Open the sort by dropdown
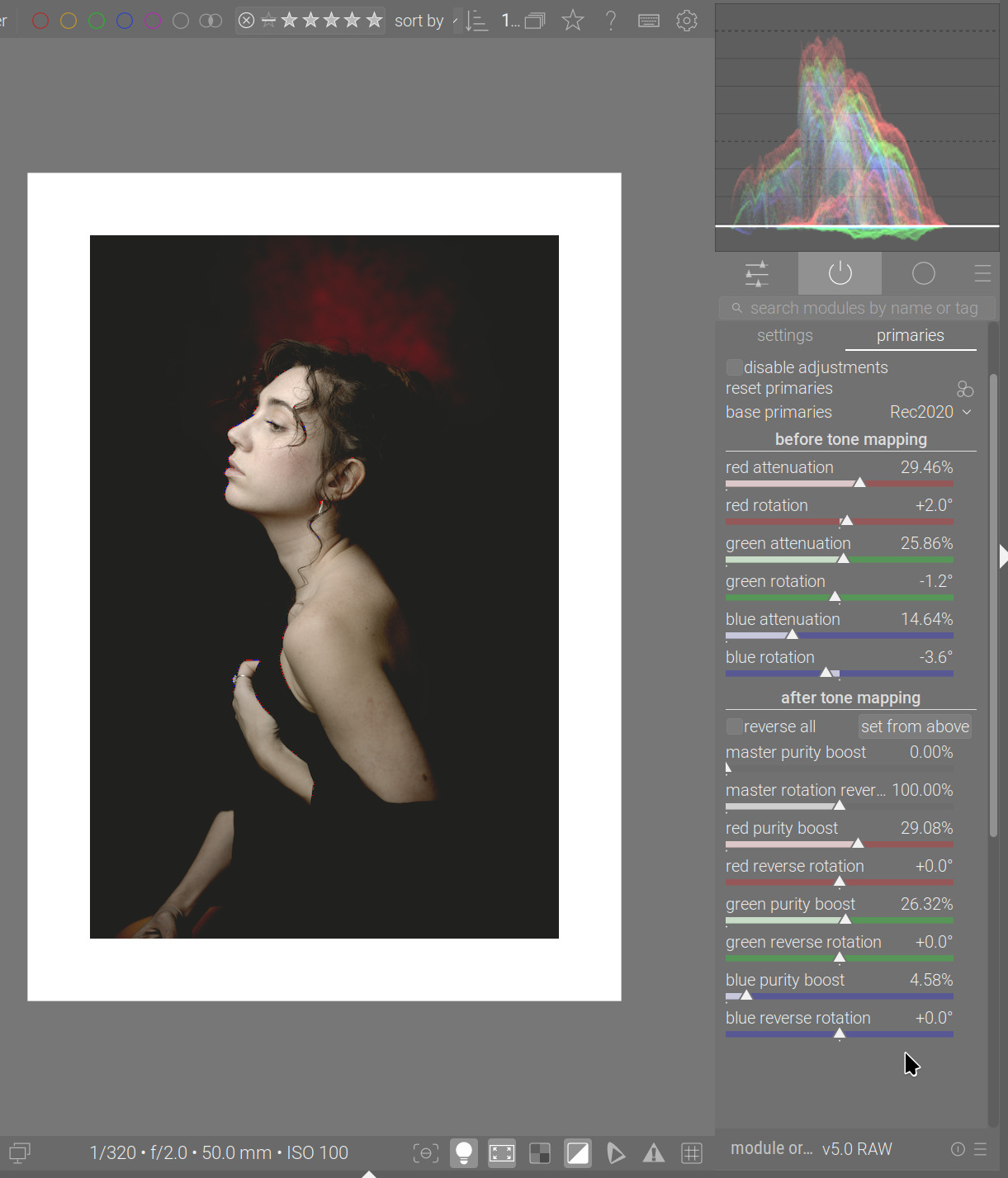This screenshot has width=1008, height=1178. click(x=456, y=21)
